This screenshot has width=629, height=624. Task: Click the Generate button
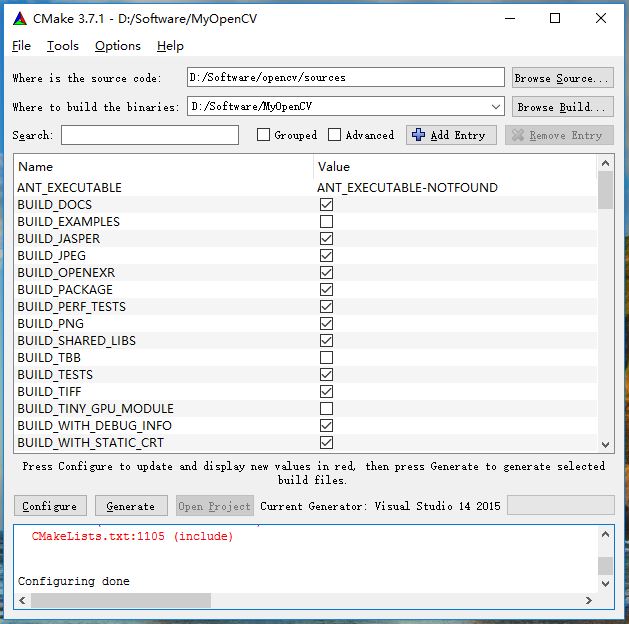[131, 506]
